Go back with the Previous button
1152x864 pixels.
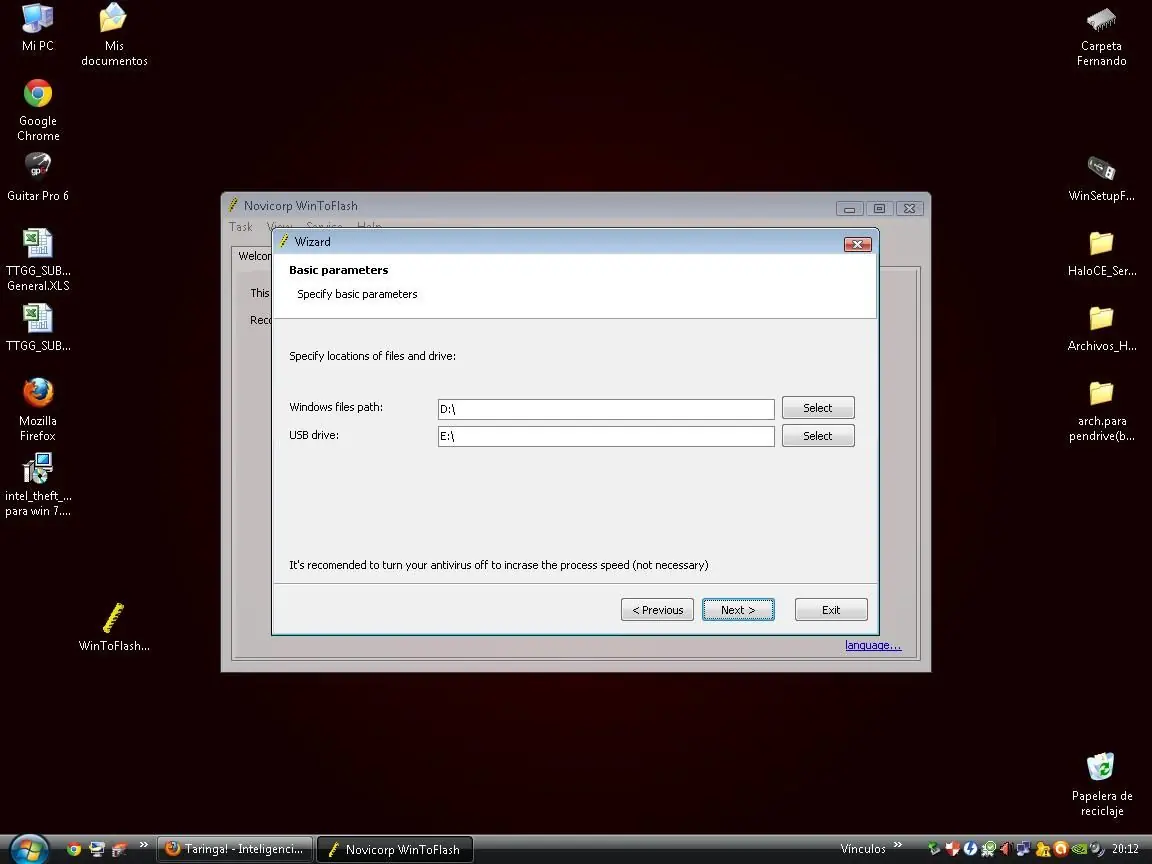[658, 610]
